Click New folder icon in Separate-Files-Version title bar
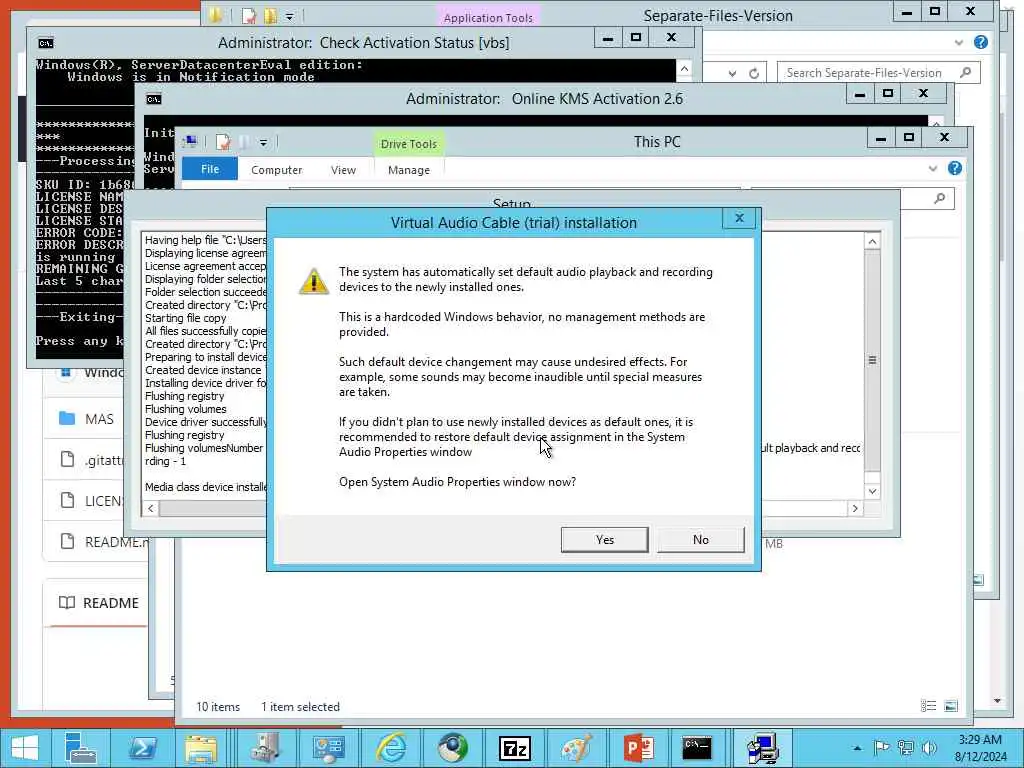Viewport: 1024px width, 768px height. [270, 15]
